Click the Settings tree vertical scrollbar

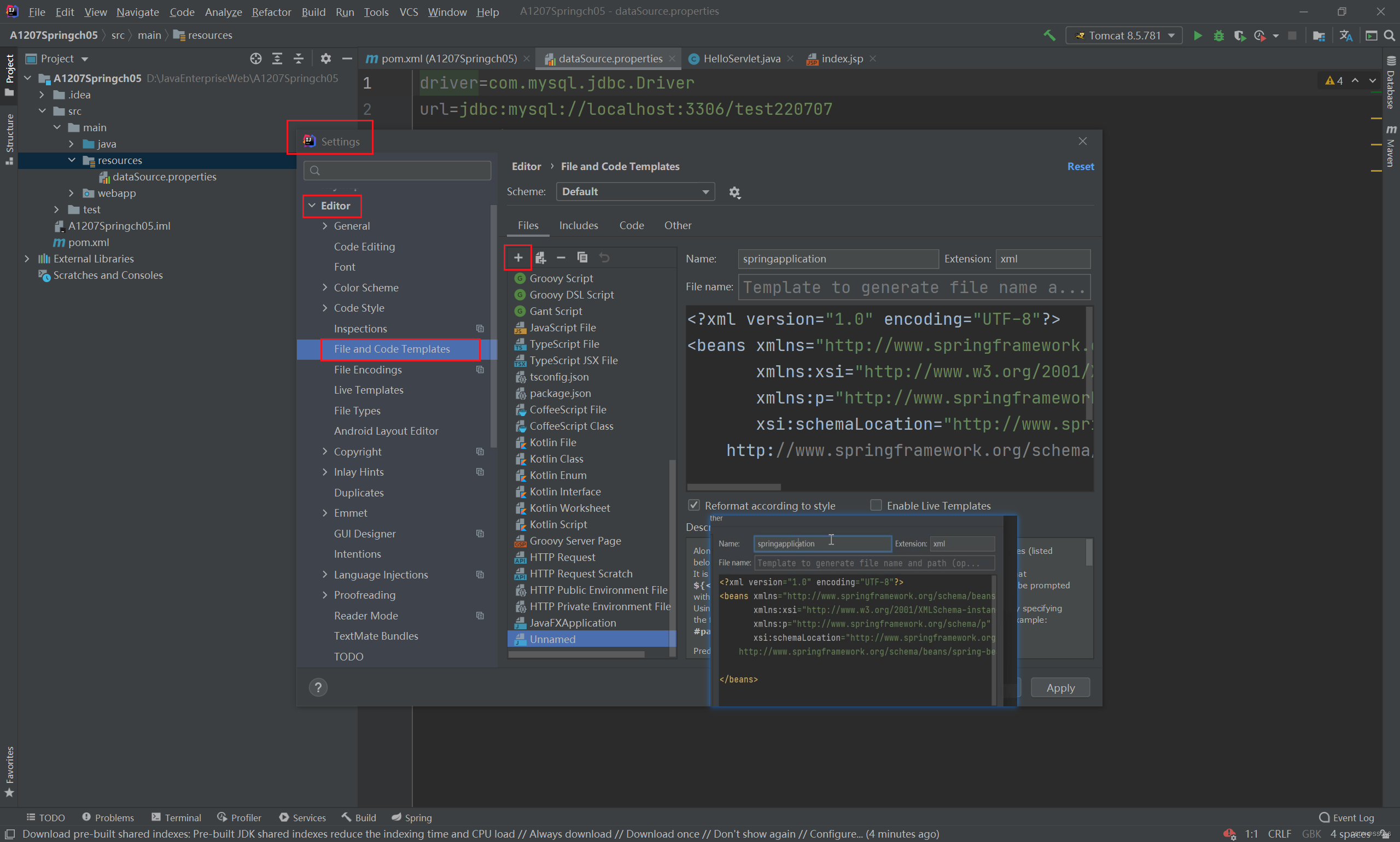493,326
